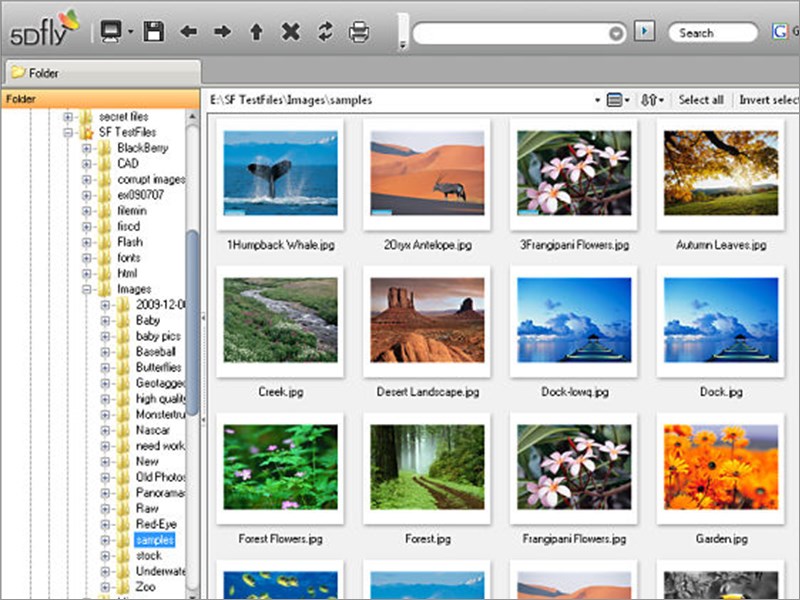Select the Baby folder in tree
Viewport: 800px width, 600px height.
coord(148,320)
